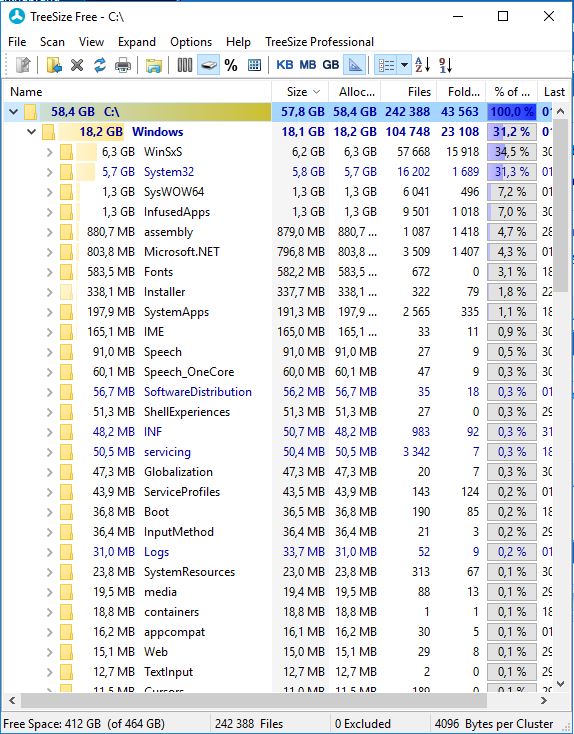
Task: Select the ServiceProfiles row name
Action: 182,492
